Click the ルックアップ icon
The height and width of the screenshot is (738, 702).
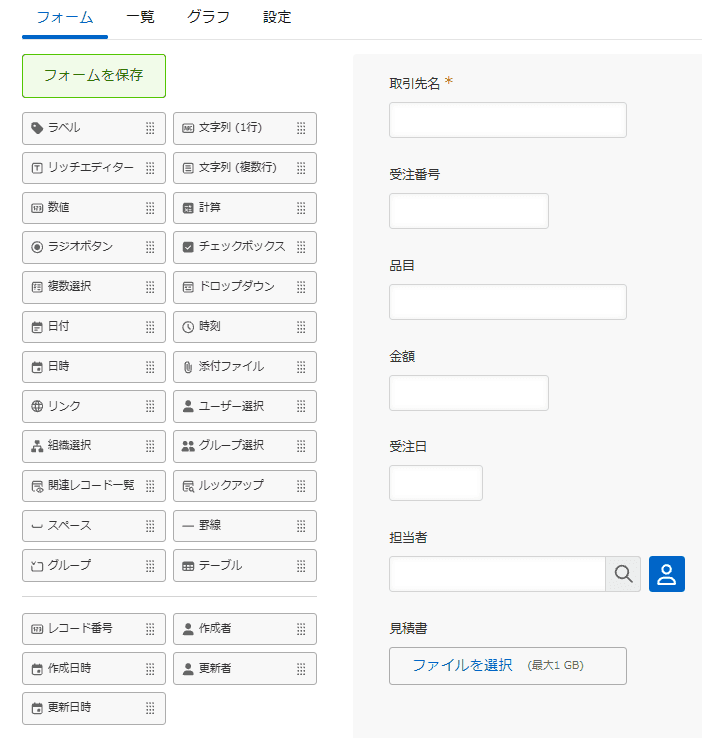click(188, 486)
